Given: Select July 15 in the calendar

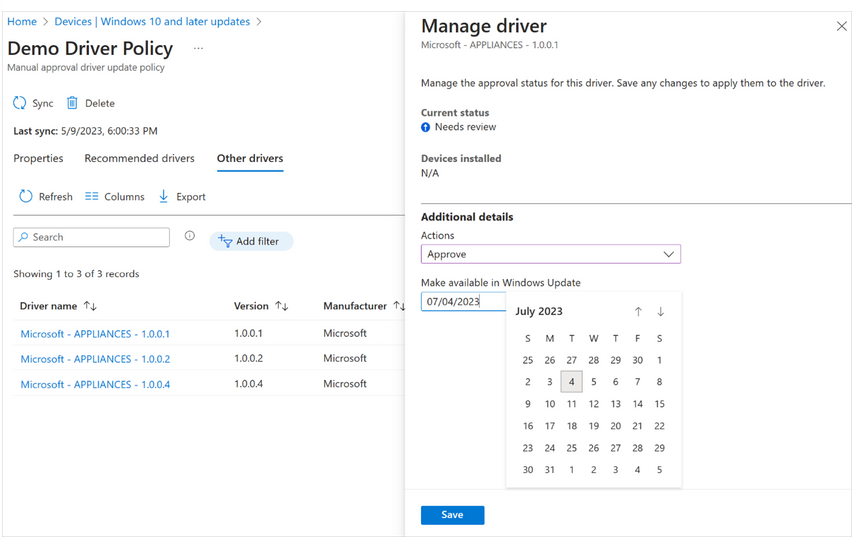Looking at the screenshot, I should tap(659, 404).
